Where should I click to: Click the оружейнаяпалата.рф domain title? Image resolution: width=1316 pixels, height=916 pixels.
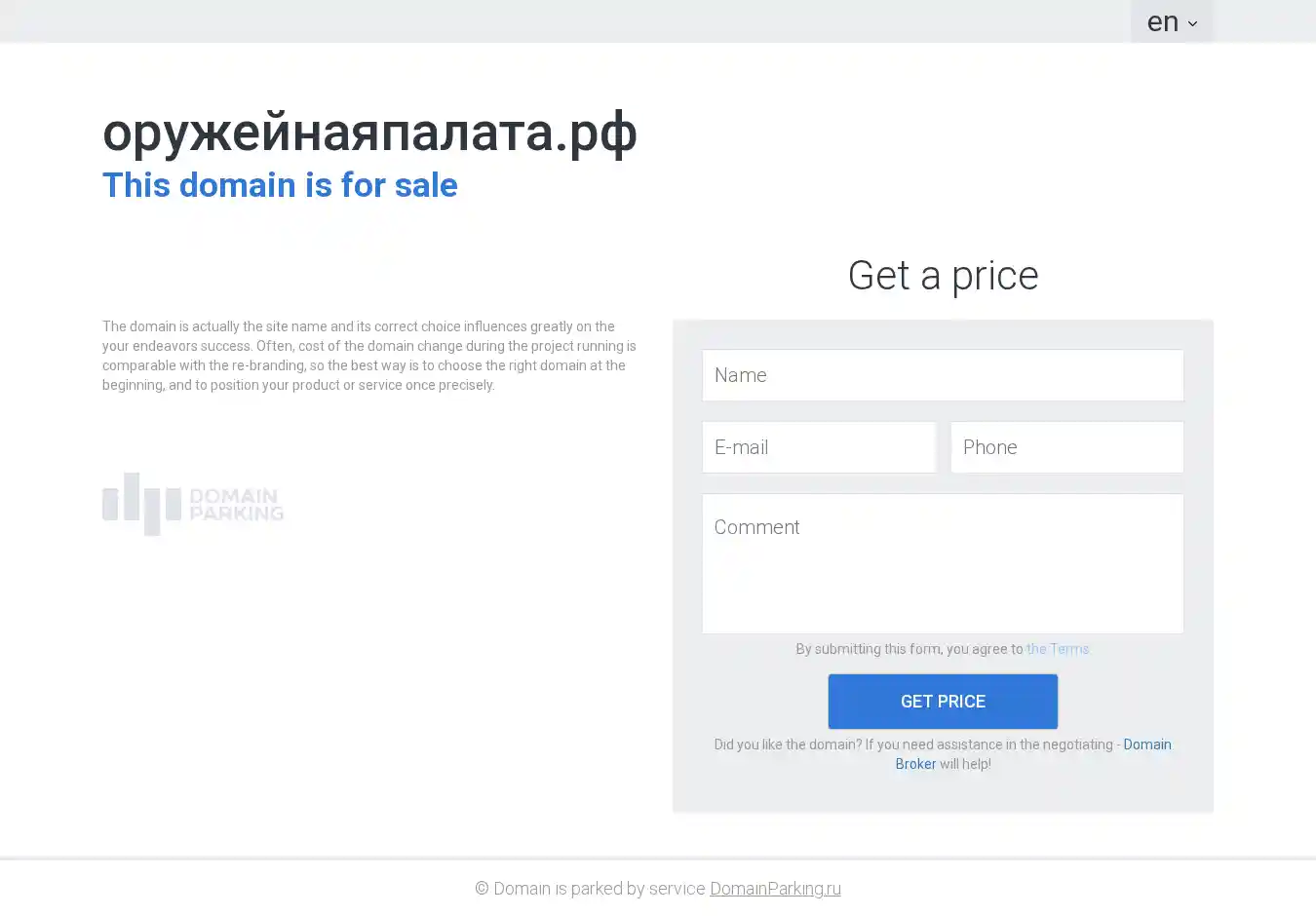[369, 132]
